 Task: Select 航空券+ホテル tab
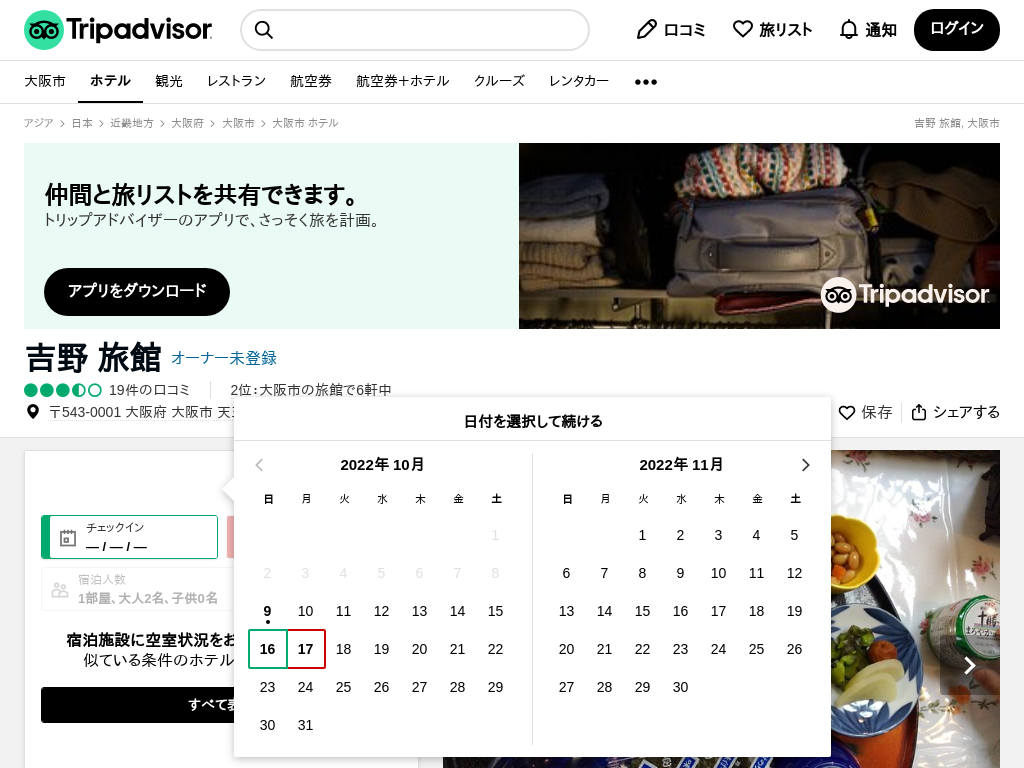[402, 81]
